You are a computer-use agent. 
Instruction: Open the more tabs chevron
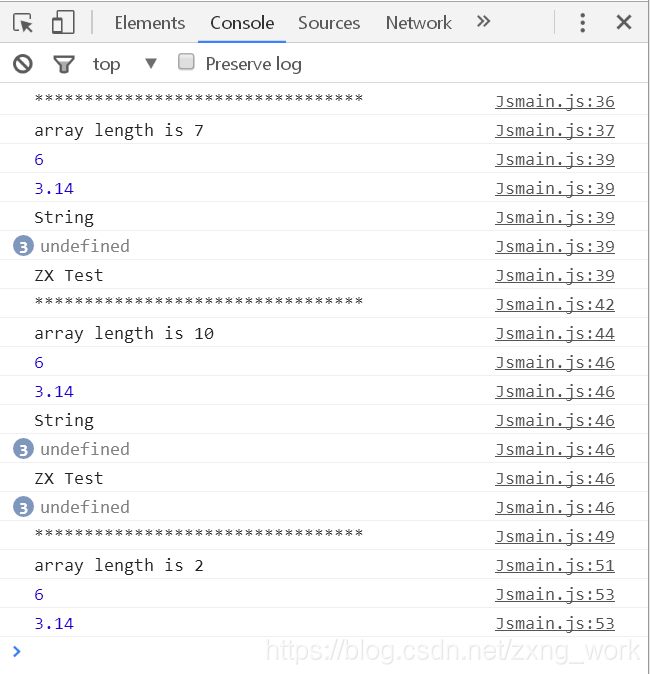(x=483, y=21)
